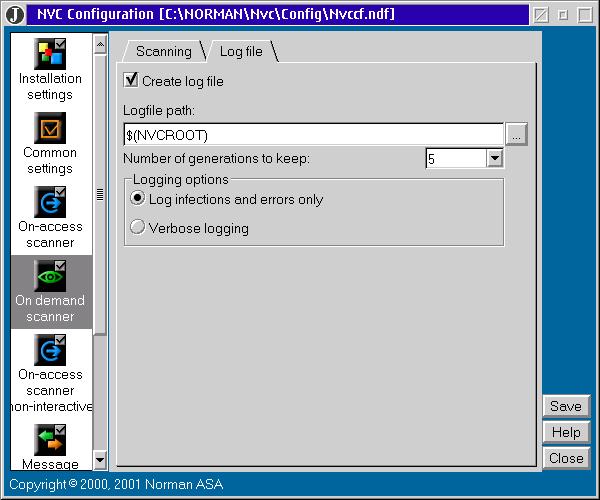Screen dimensions: 600x500
Task: Click into the Logfile path input field
Action: point(313,134)
